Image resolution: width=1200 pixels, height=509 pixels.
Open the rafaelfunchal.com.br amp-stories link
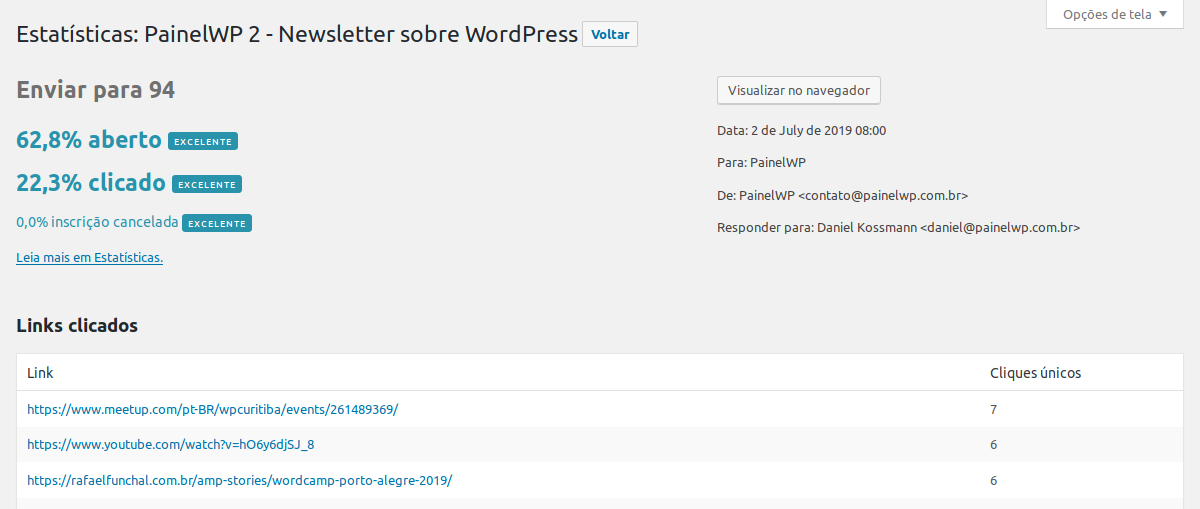(240, 480)
